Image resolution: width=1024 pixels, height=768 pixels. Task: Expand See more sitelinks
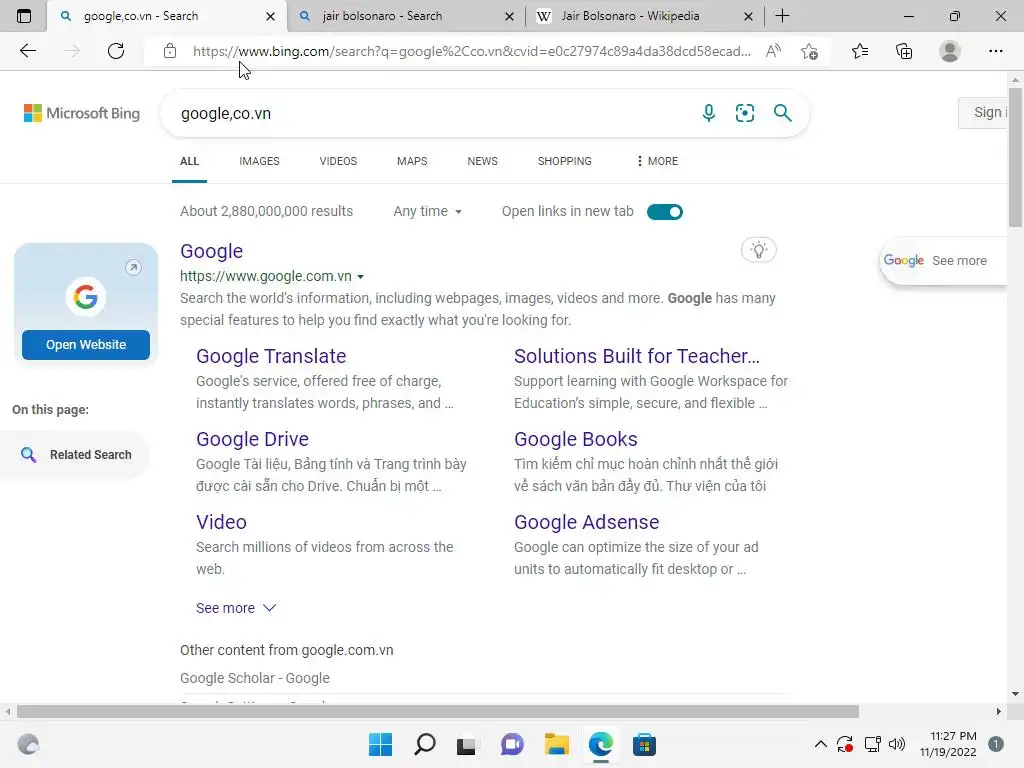click(x=236, y=608)
